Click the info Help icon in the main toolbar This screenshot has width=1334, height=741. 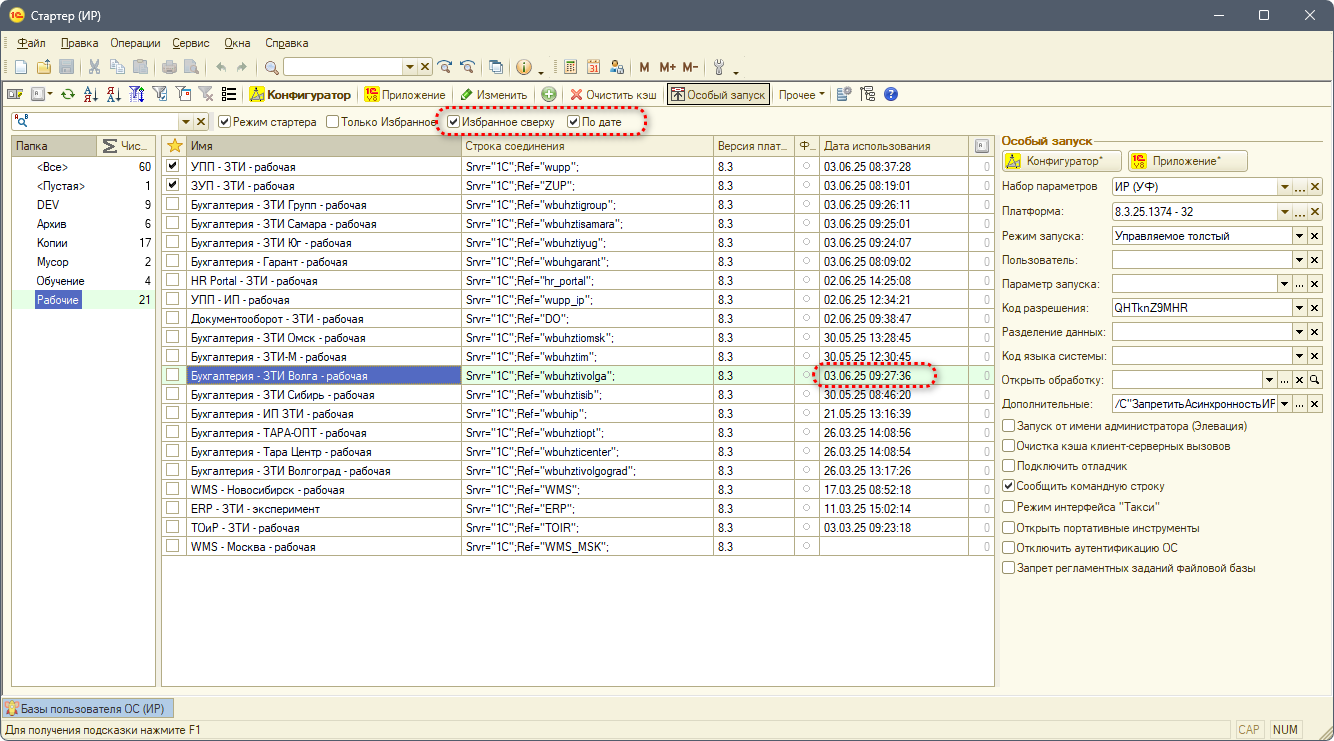pyautogui.click(x=523, y=67)
